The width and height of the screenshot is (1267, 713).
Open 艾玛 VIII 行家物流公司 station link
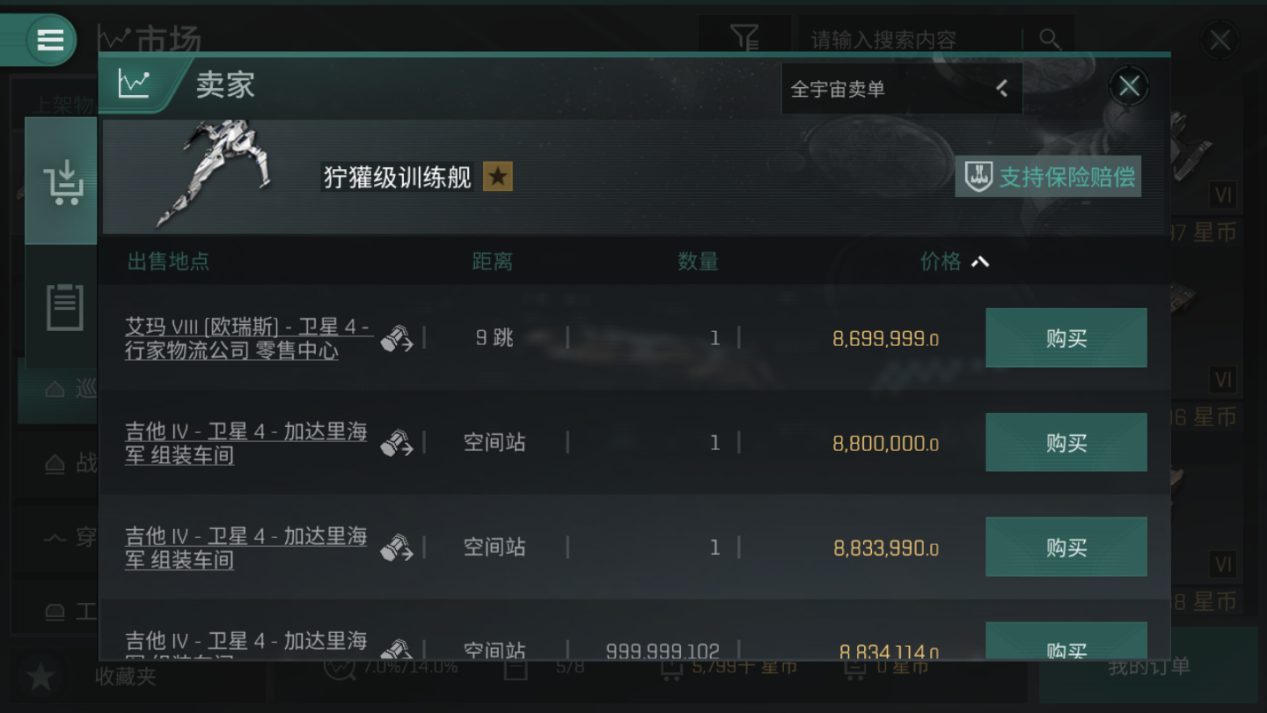click(247, 339)
